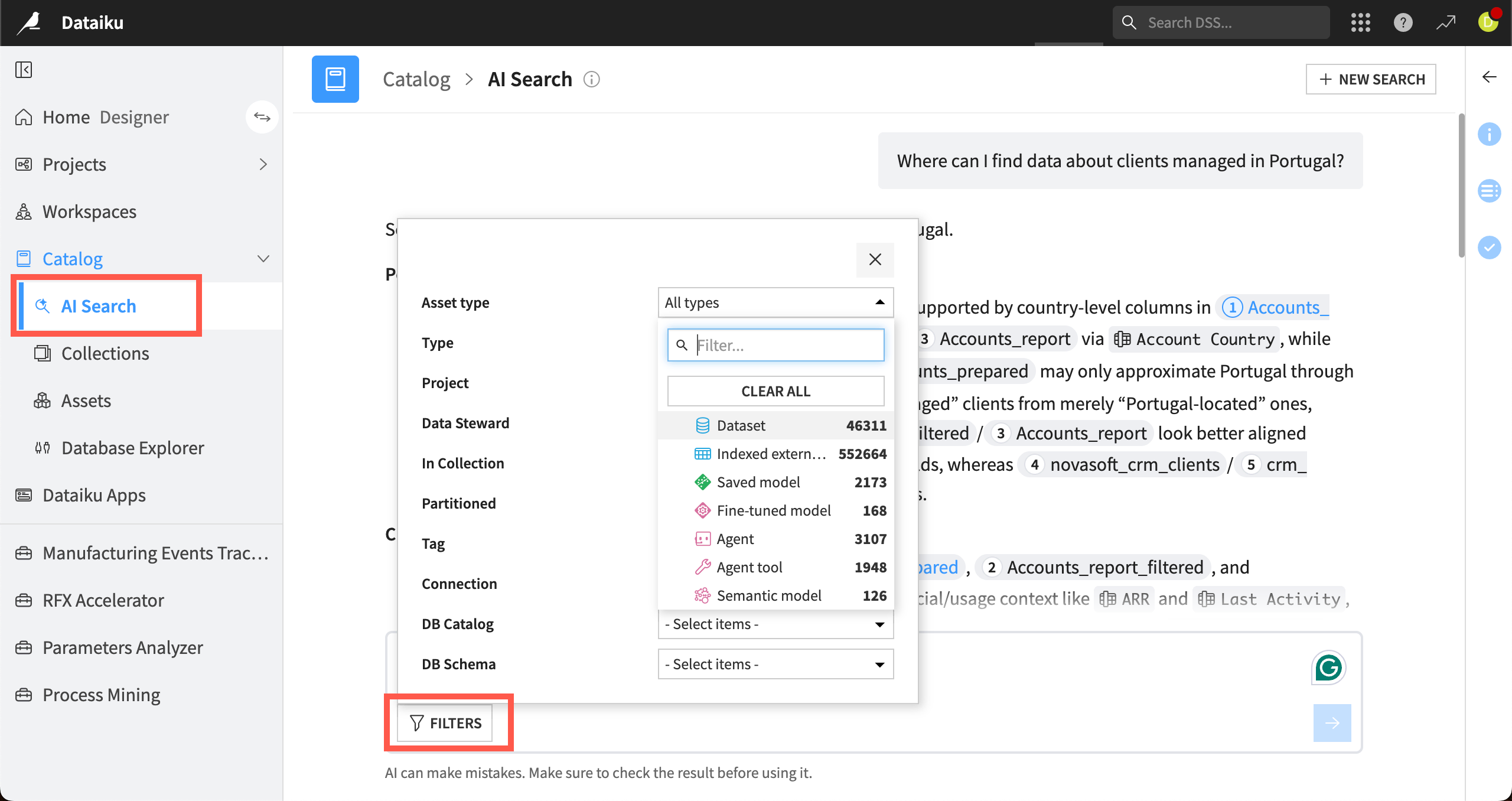Open Database Explorer in sidebar
Image resolution: width=1512 pixels, height=801 pixels.
tap(141, 448)
